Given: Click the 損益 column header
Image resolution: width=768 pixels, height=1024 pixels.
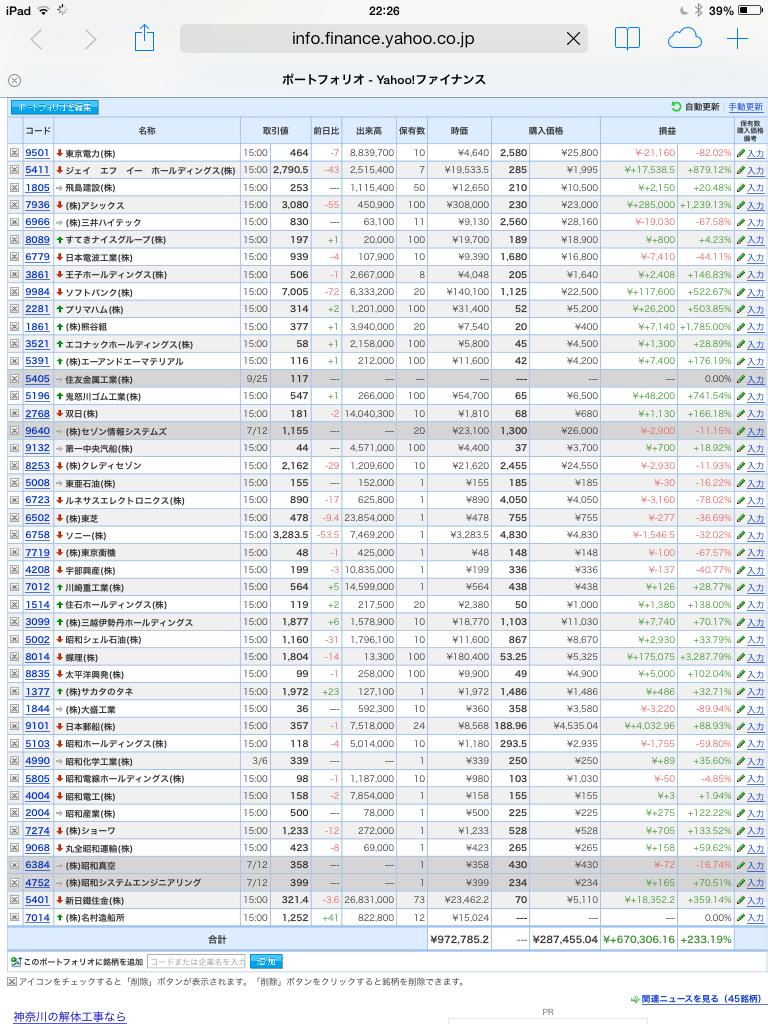Looking at the screenshot, I should 667,131.
